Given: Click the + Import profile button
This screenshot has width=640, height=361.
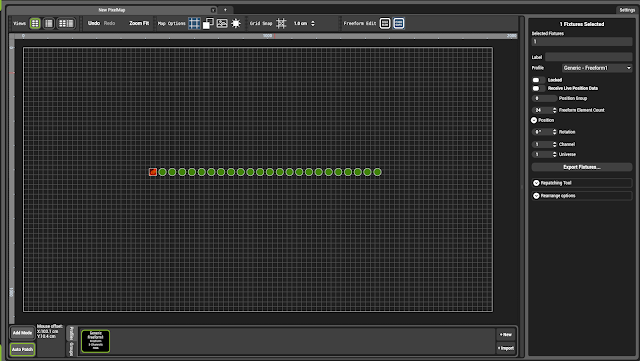Looking at the screenshot, I should tap(506, 348).
